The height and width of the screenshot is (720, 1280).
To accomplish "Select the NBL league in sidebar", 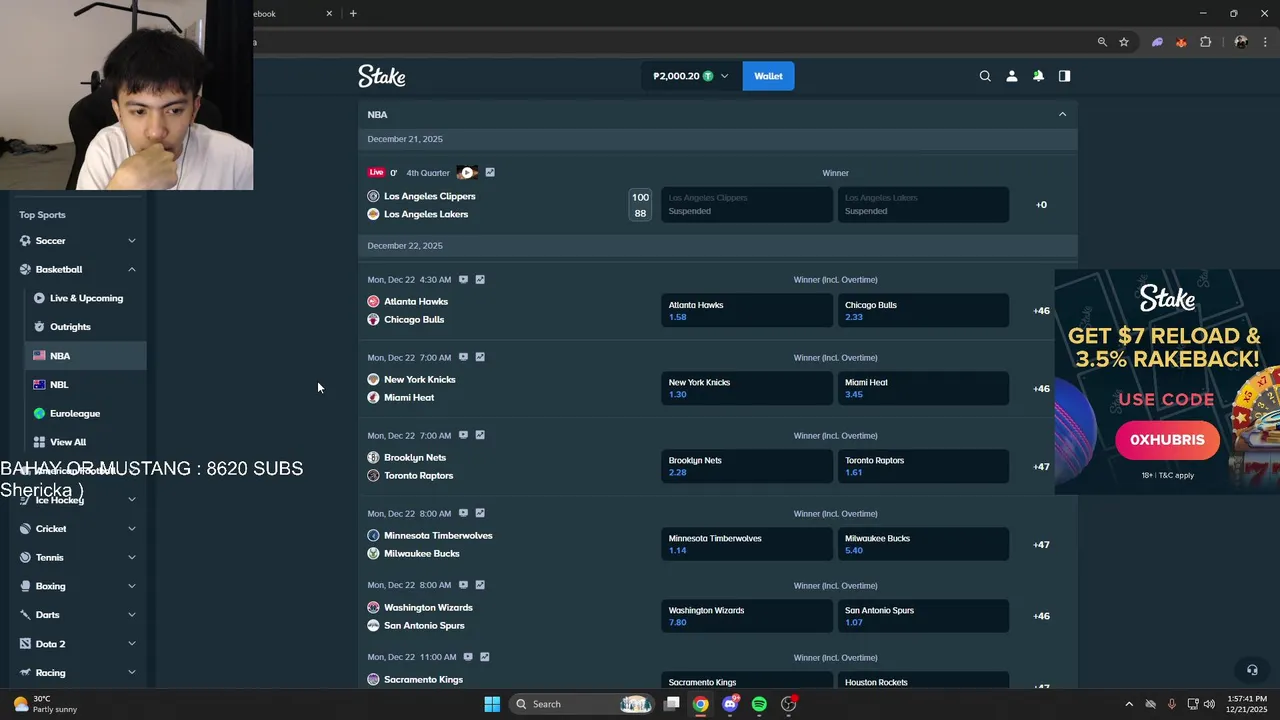I will coord(85,385).
